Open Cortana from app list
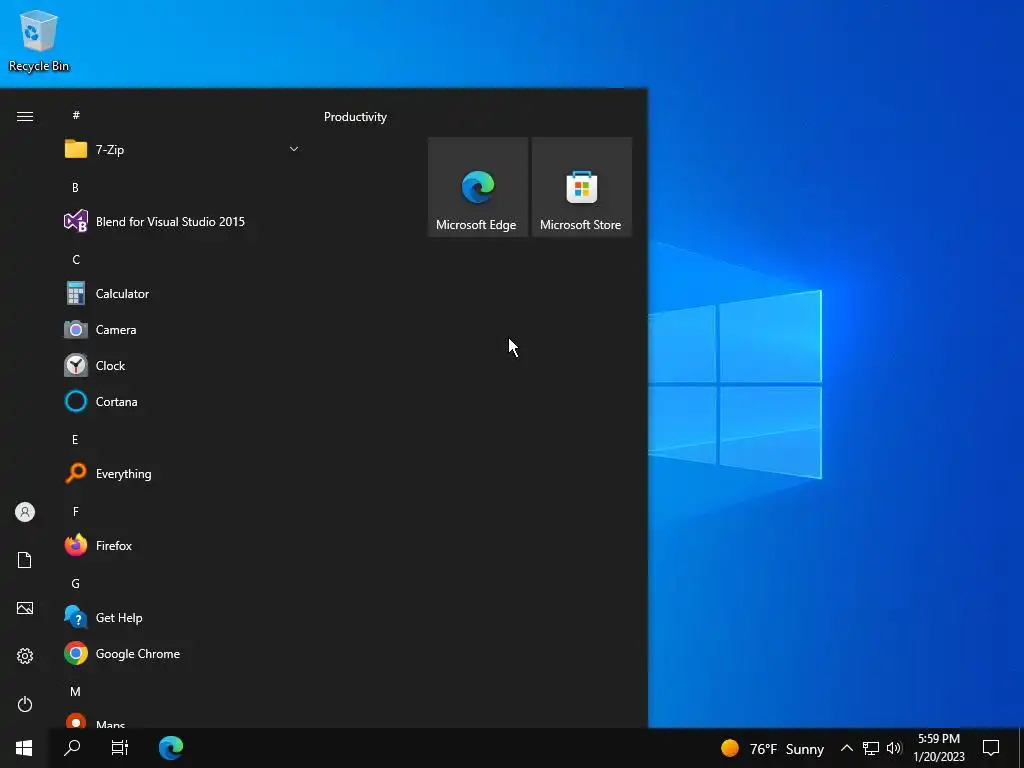 [183, 402]
